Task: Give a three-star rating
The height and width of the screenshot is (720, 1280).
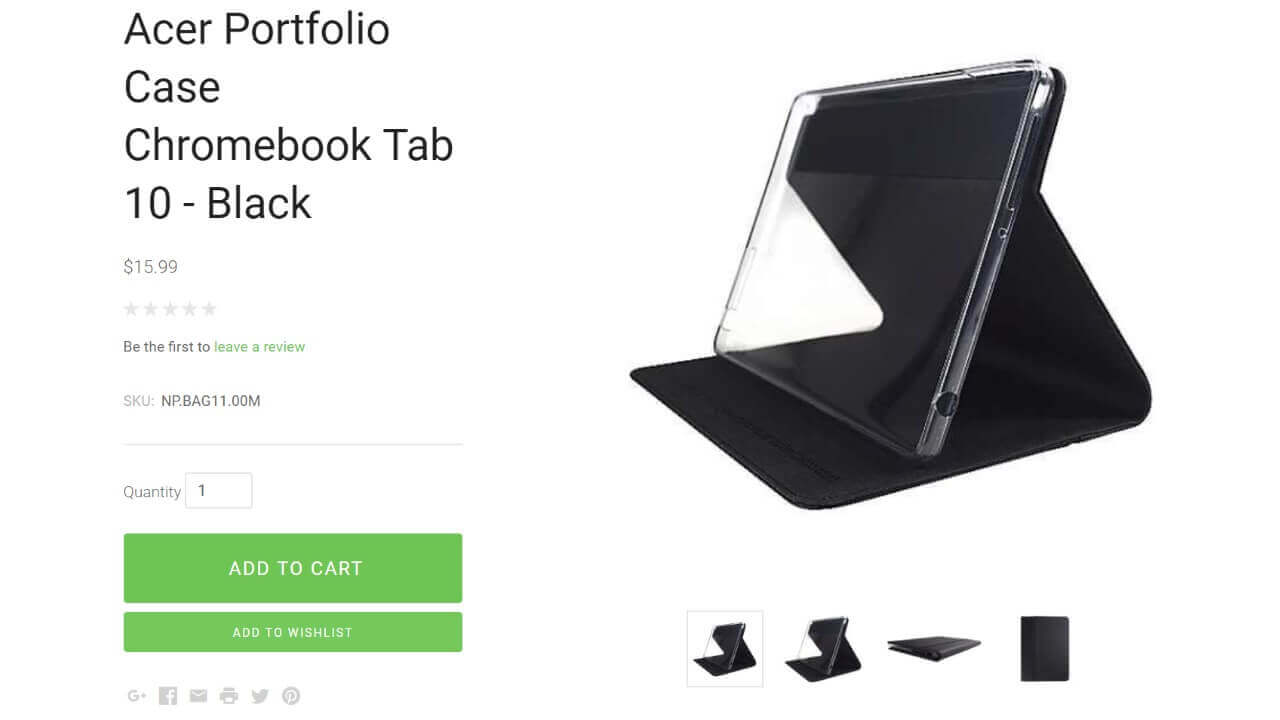Action: 170,309
